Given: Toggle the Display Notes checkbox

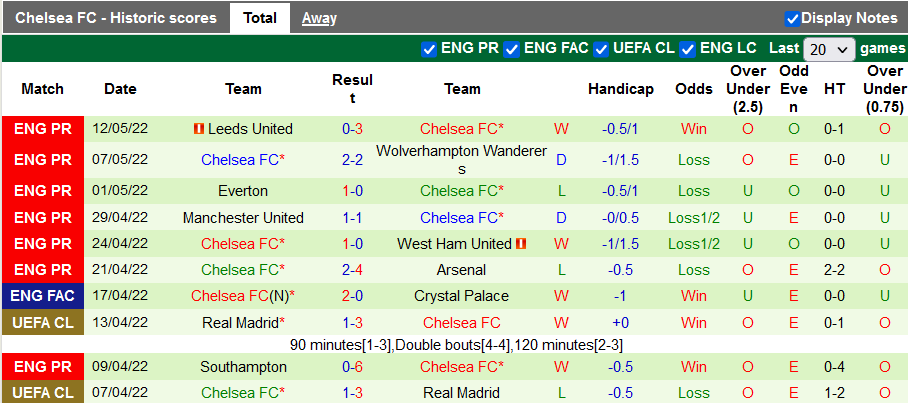Looking at the screenshot, I should tap(792, 18).
